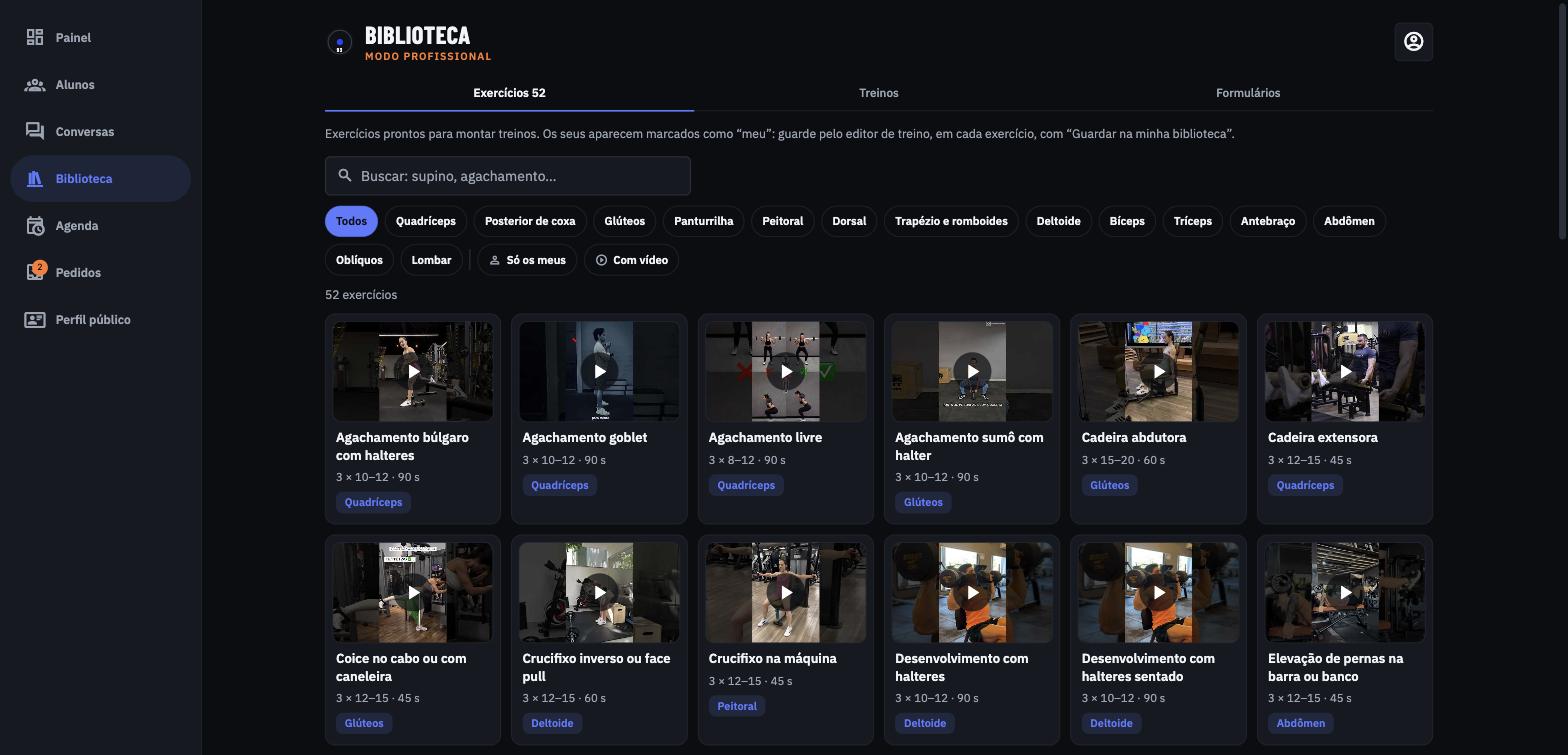Filter by Tríceps chip
1568x755 pixels.
pos(1192,221)
